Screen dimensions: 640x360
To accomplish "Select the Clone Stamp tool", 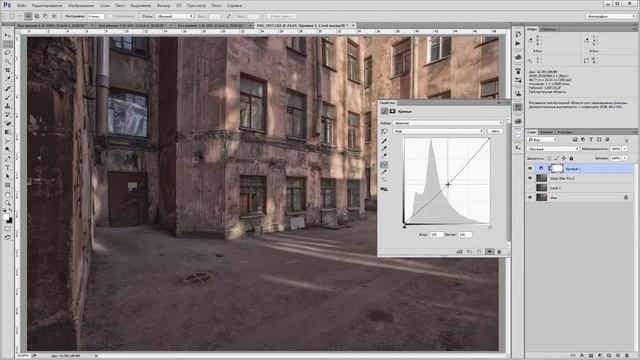I will tap(8, 106).
